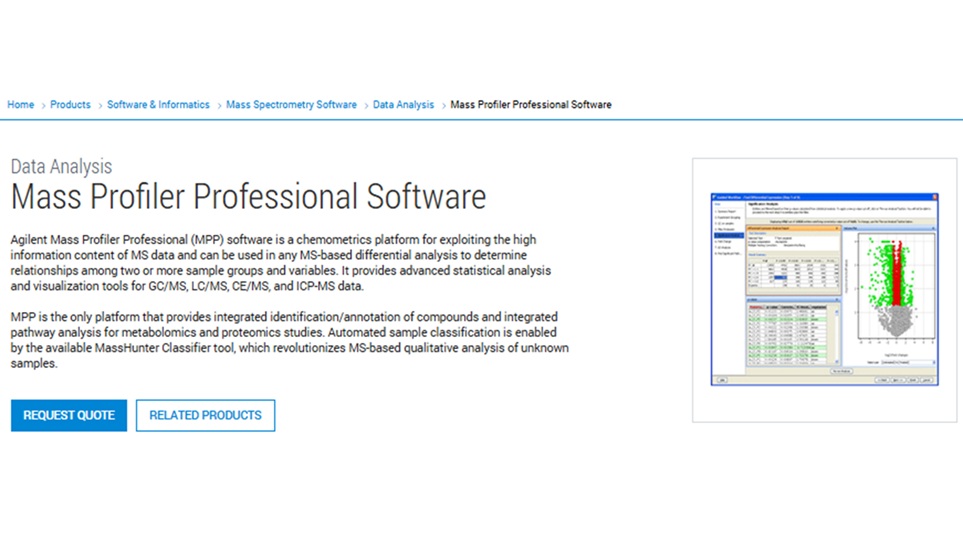Click chevron after Software & Informatics
The height and width of the screenshot is (540, 963).
[218, 106]
